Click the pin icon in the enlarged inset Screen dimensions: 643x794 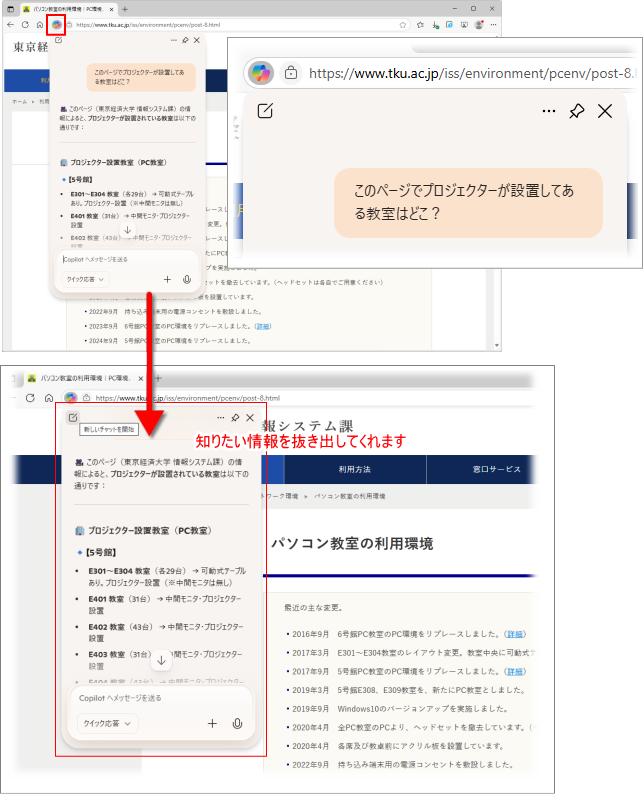pos(577,111)
